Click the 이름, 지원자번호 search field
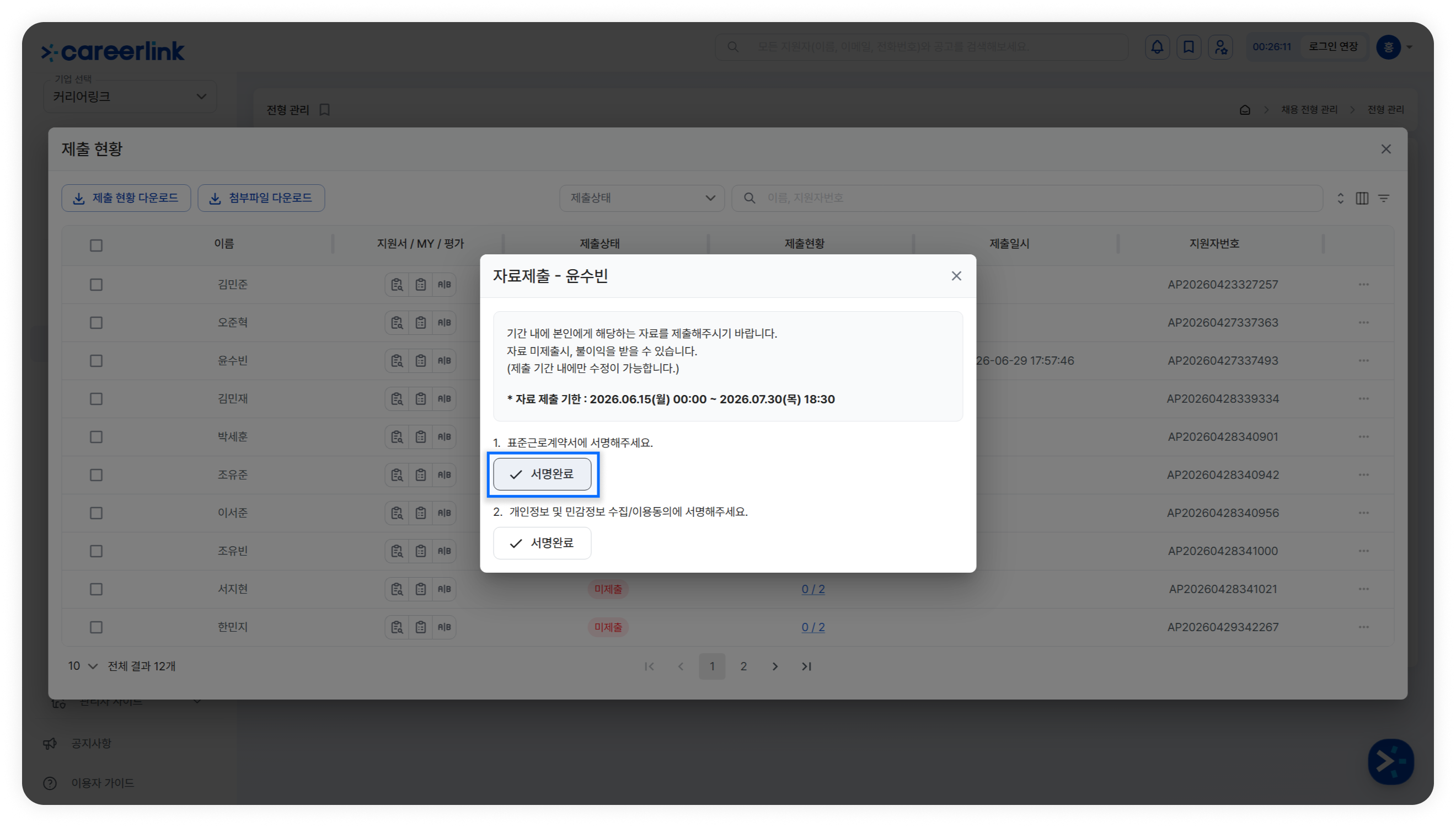This screenshot has height=827, width=1456. (x=1027, y=198)
